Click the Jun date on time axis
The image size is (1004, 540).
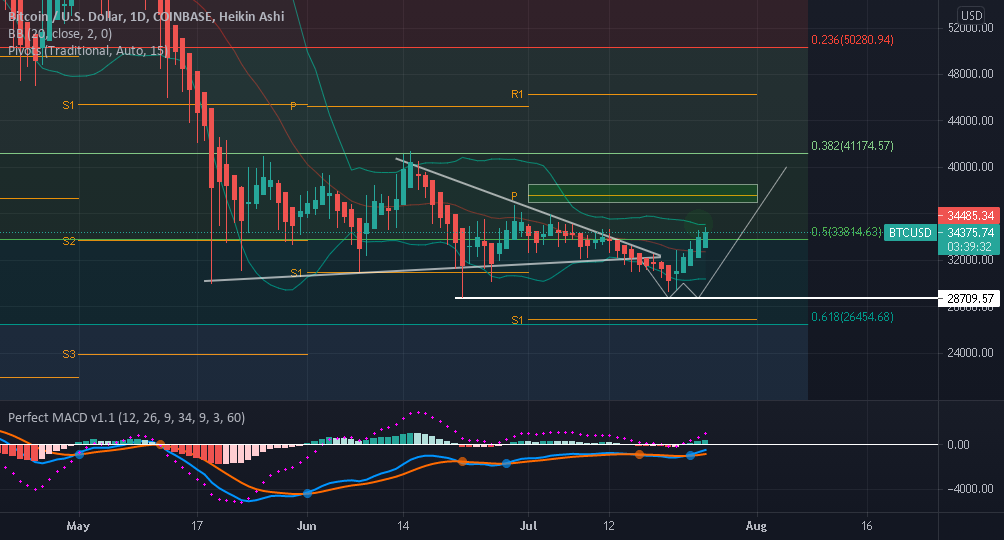click(x=307, y=526)
